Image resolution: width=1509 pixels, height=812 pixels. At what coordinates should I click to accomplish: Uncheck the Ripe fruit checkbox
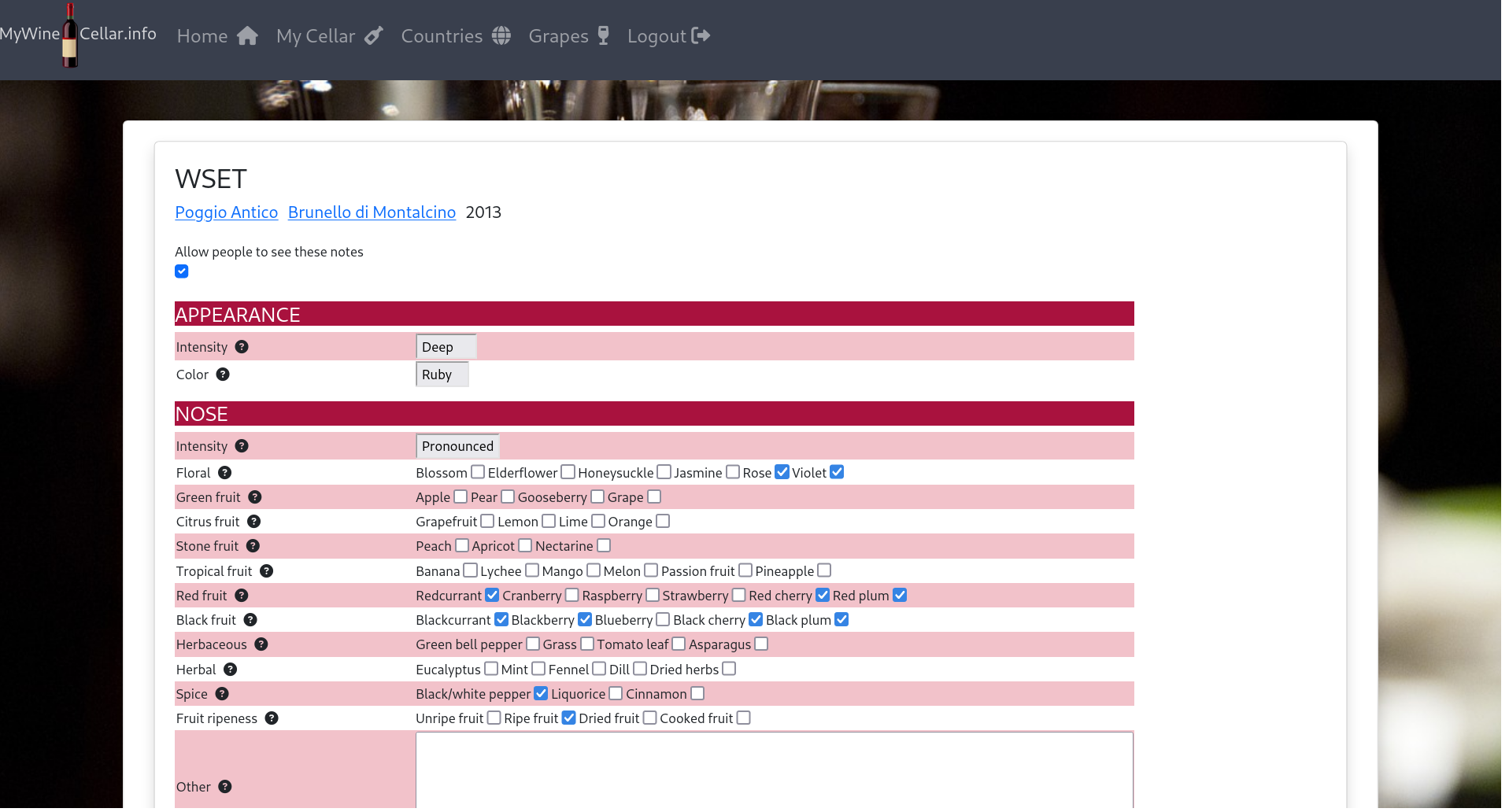[x=568, y=718]
